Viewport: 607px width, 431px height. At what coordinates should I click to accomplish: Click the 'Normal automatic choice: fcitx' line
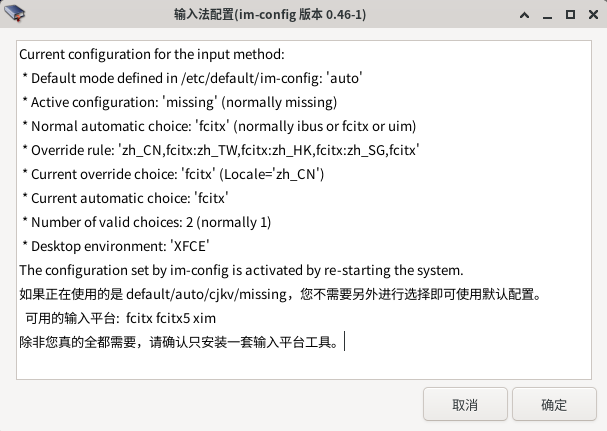pyautogui.click(x=219, y=126)
